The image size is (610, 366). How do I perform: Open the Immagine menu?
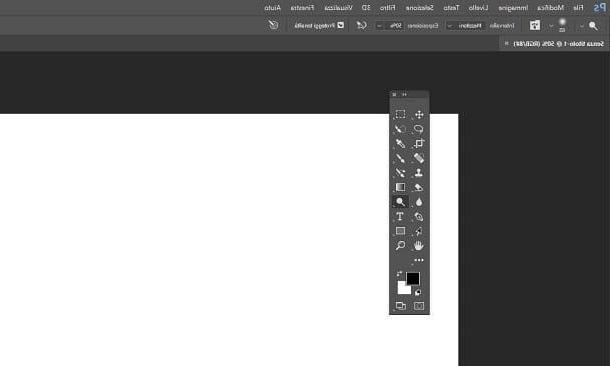click(x=514, y=7)
